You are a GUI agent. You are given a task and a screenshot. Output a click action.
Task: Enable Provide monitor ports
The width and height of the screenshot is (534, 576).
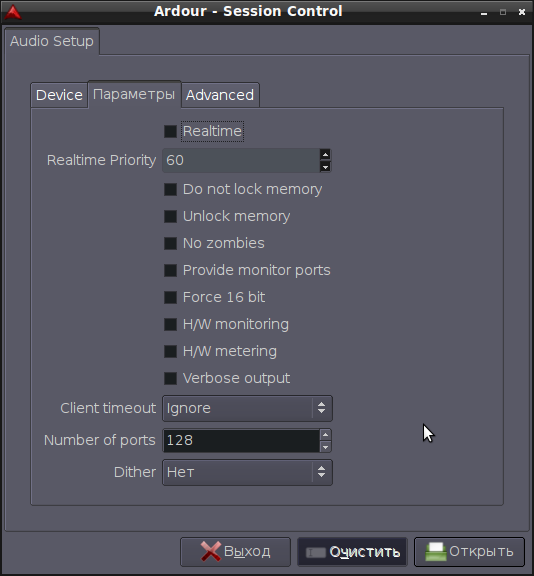(170, 270)
